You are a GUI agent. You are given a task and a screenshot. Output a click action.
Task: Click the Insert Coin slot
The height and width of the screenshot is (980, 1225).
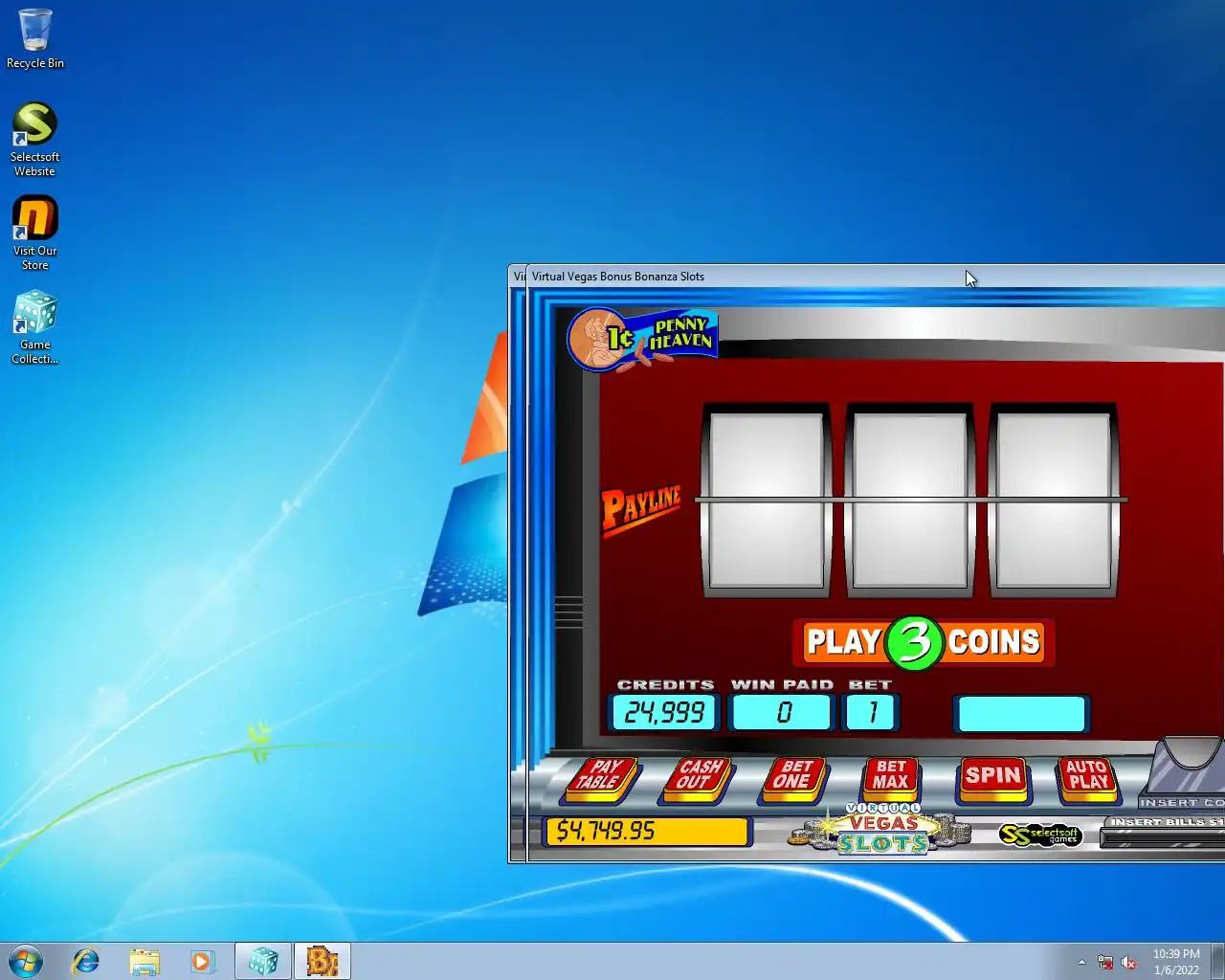point(1185,772)
